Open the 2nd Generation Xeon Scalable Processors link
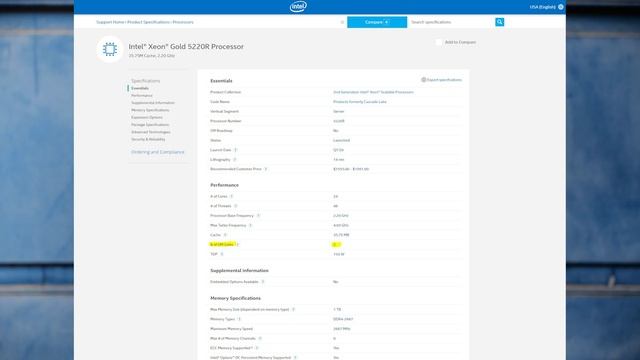The height and width of the screenshot is (360, 640). coord(373,92)
